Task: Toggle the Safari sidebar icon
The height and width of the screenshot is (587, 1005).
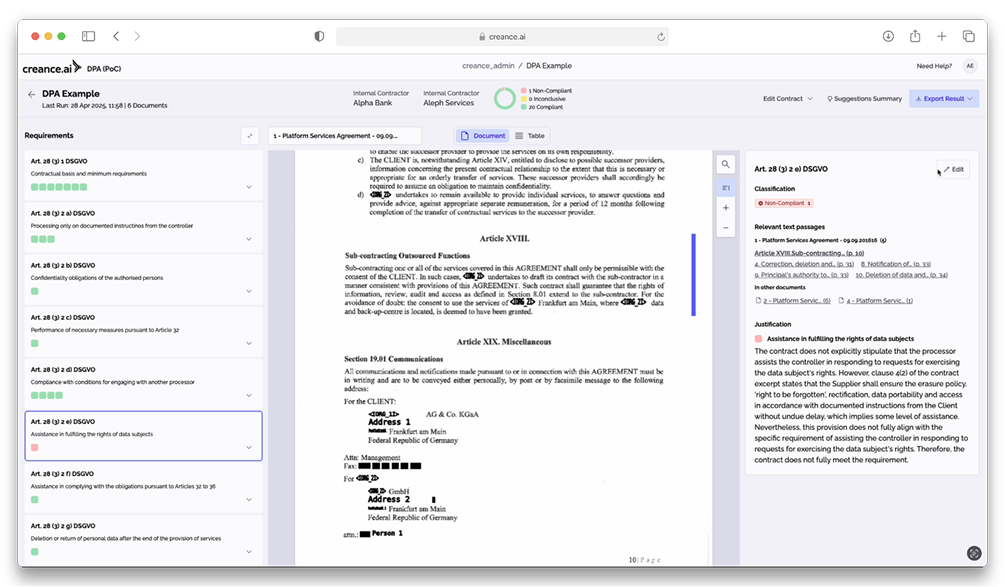Action: 88,37
